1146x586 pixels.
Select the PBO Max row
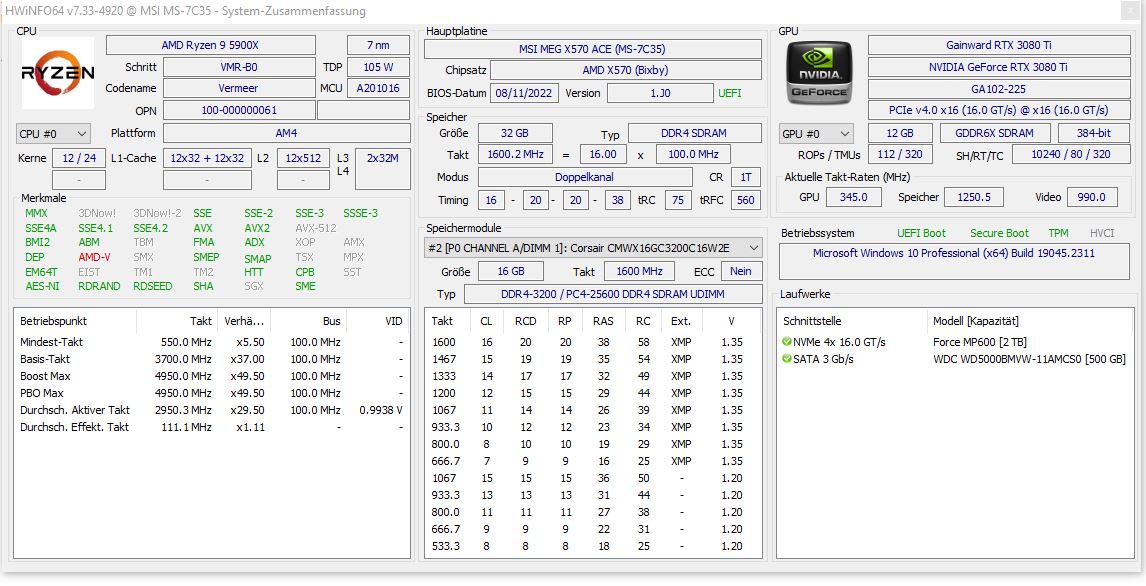212,393
